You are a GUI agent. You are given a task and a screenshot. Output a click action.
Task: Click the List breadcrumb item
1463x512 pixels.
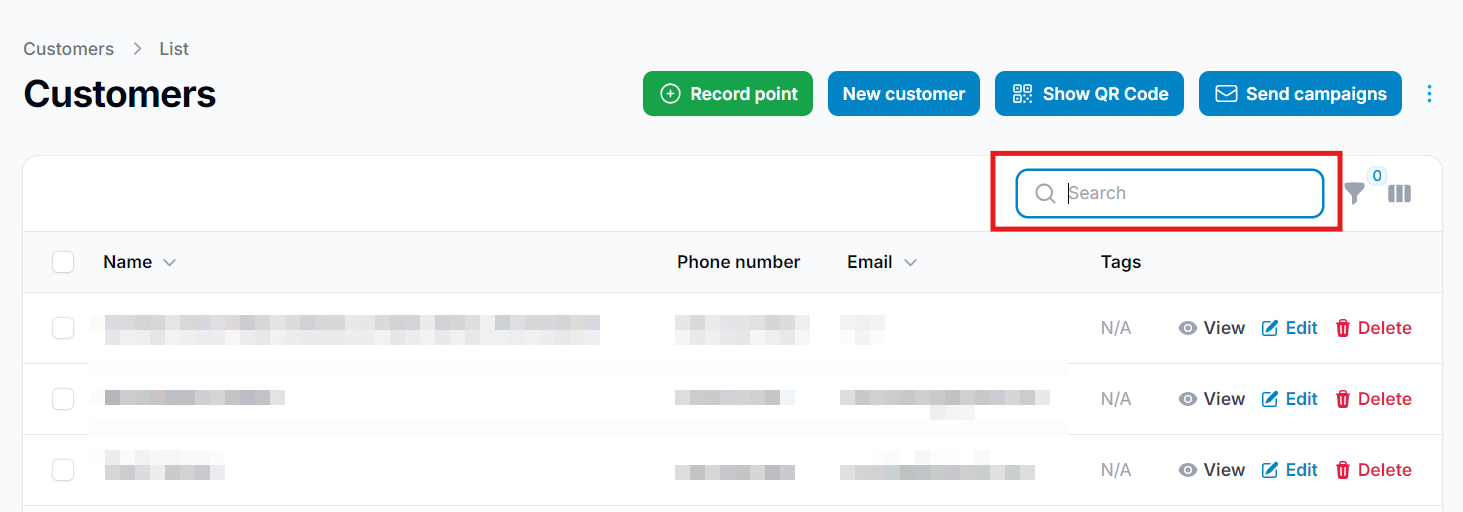(174, 49)
